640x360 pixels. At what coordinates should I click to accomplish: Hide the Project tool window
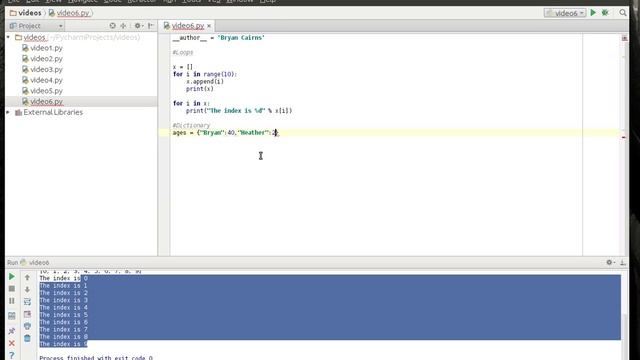click(x=151, y=26)
